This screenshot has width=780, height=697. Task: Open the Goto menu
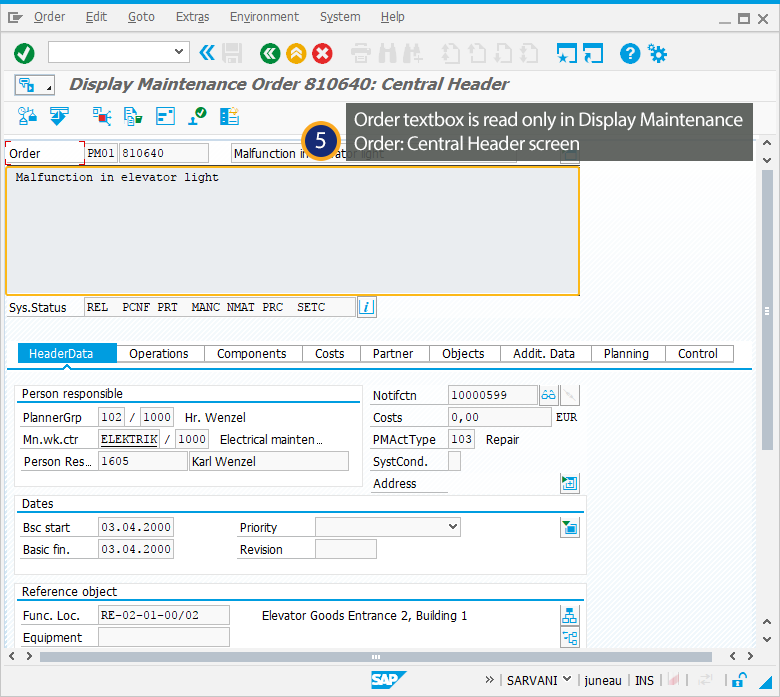(x=141, y=17)
